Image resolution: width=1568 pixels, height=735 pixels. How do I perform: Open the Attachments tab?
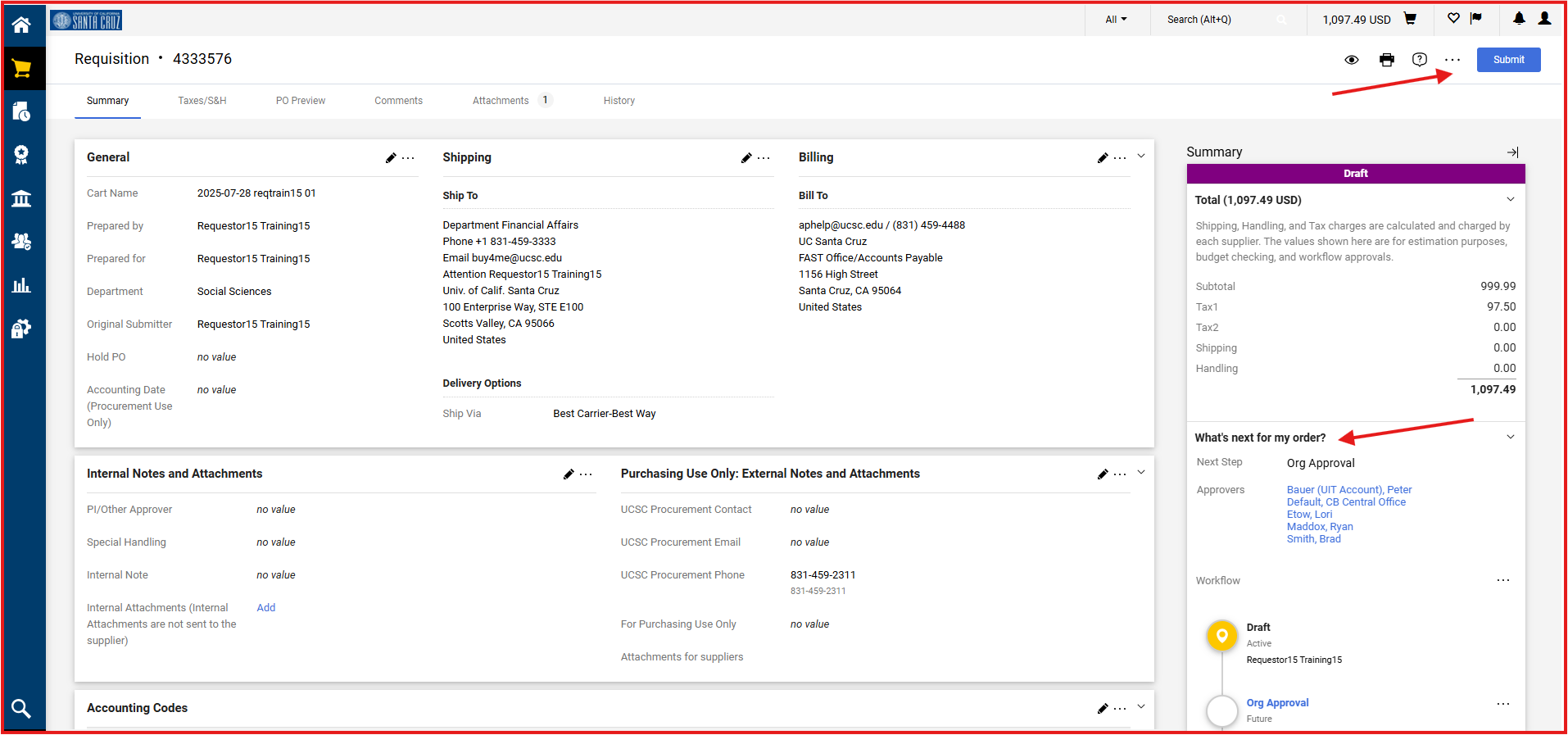pyautogui.click(x=501, y=101)
